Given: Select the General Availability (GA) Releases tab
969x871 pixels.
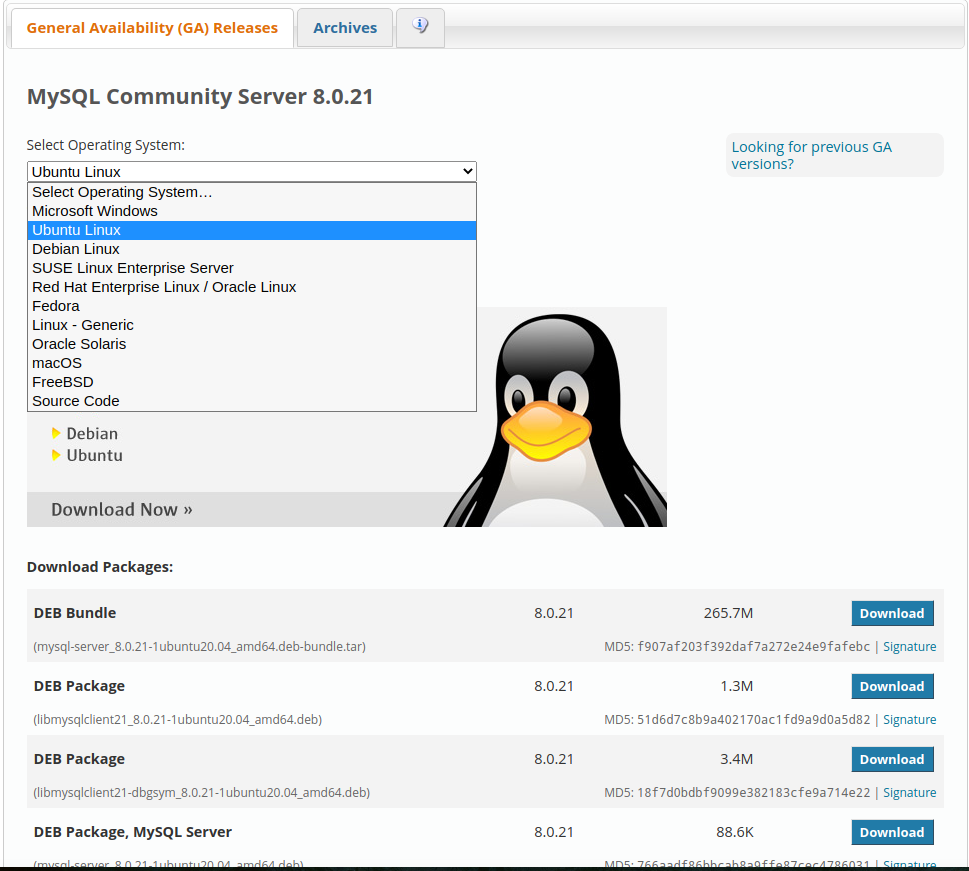Looking at the screenshot, I should (151, 27).
